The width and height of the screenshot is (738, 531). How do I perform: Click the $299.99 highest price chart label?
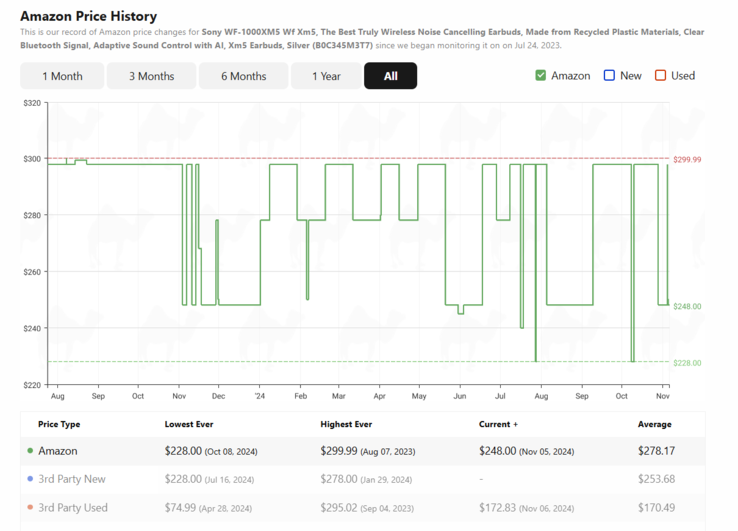click(687, 160)
